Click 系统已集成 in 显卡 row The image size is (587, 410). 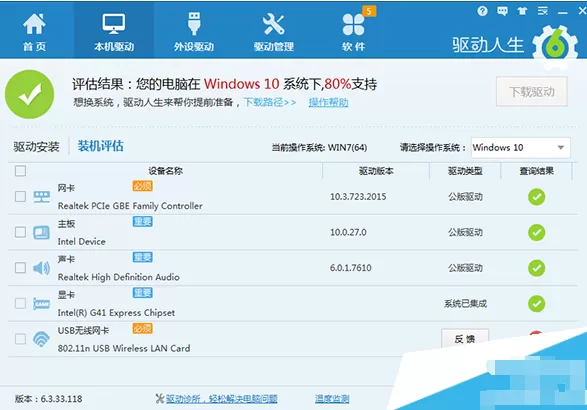[x=465, y=304]
